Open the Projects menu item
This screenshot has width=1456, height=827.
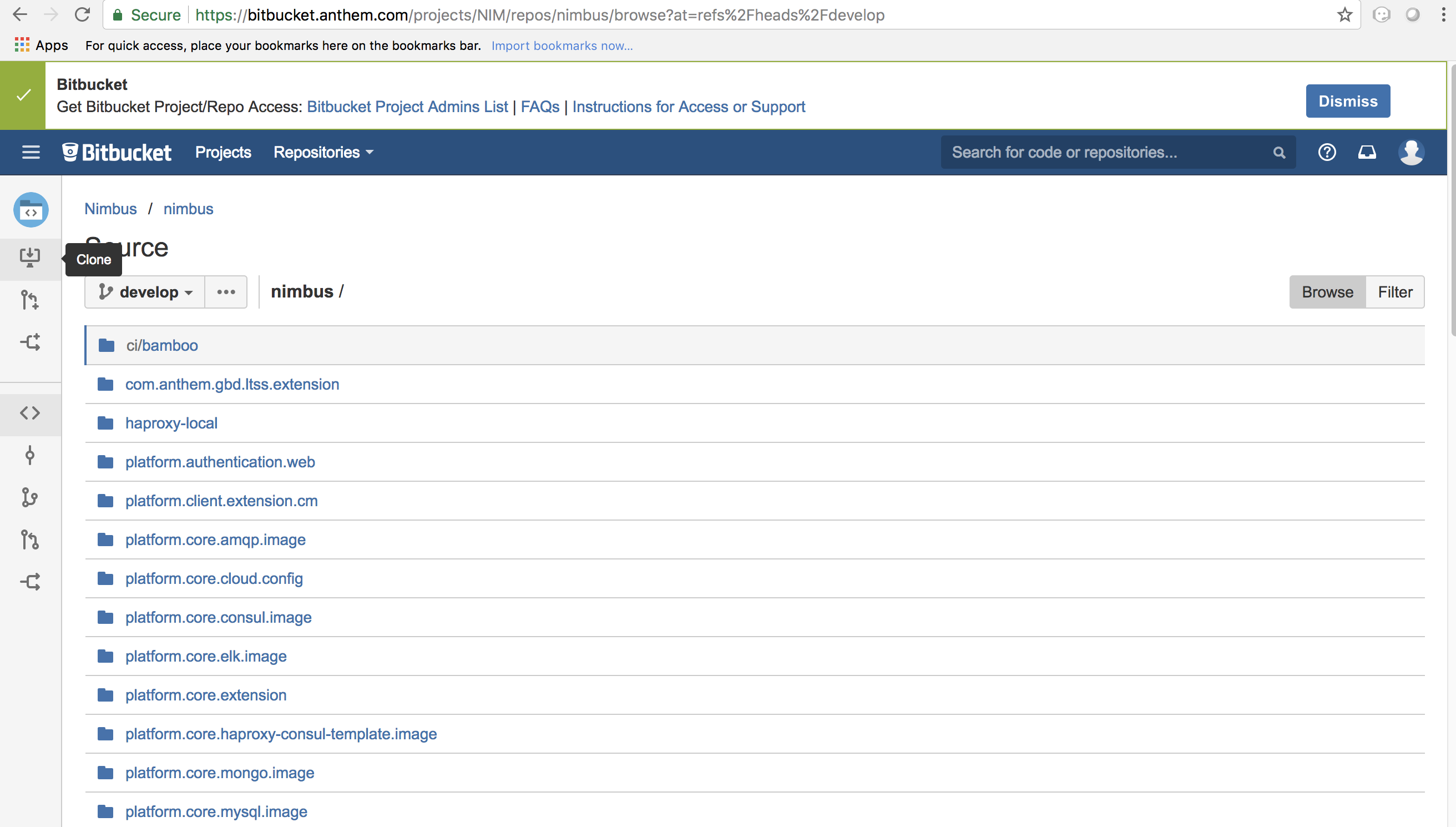(x=223, y=152)
